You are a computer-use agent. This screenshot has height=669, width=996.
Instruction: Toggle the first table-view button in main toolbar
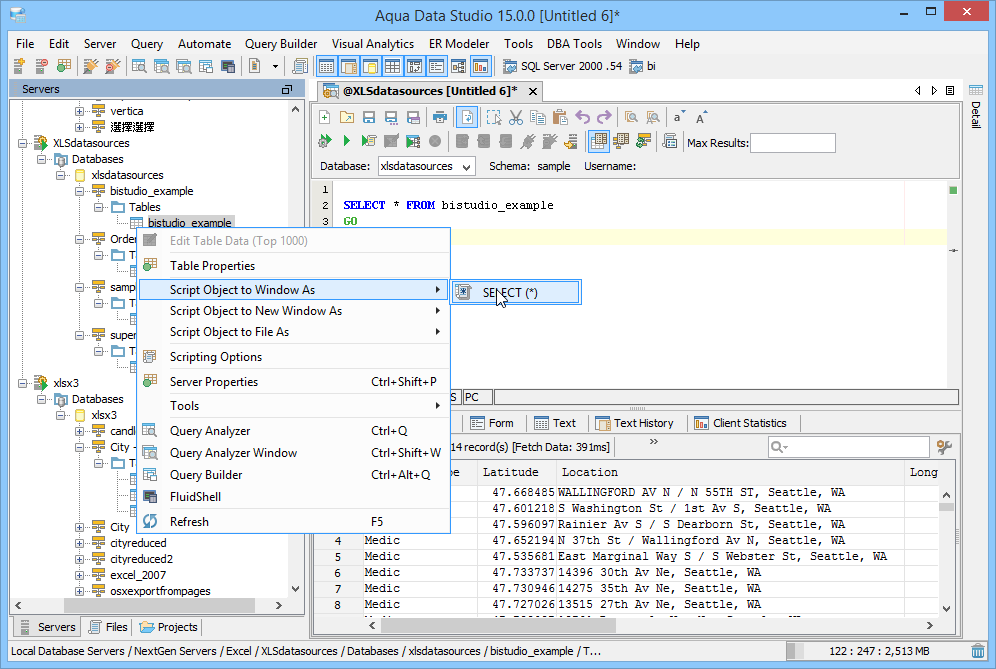tap(326, 66)
